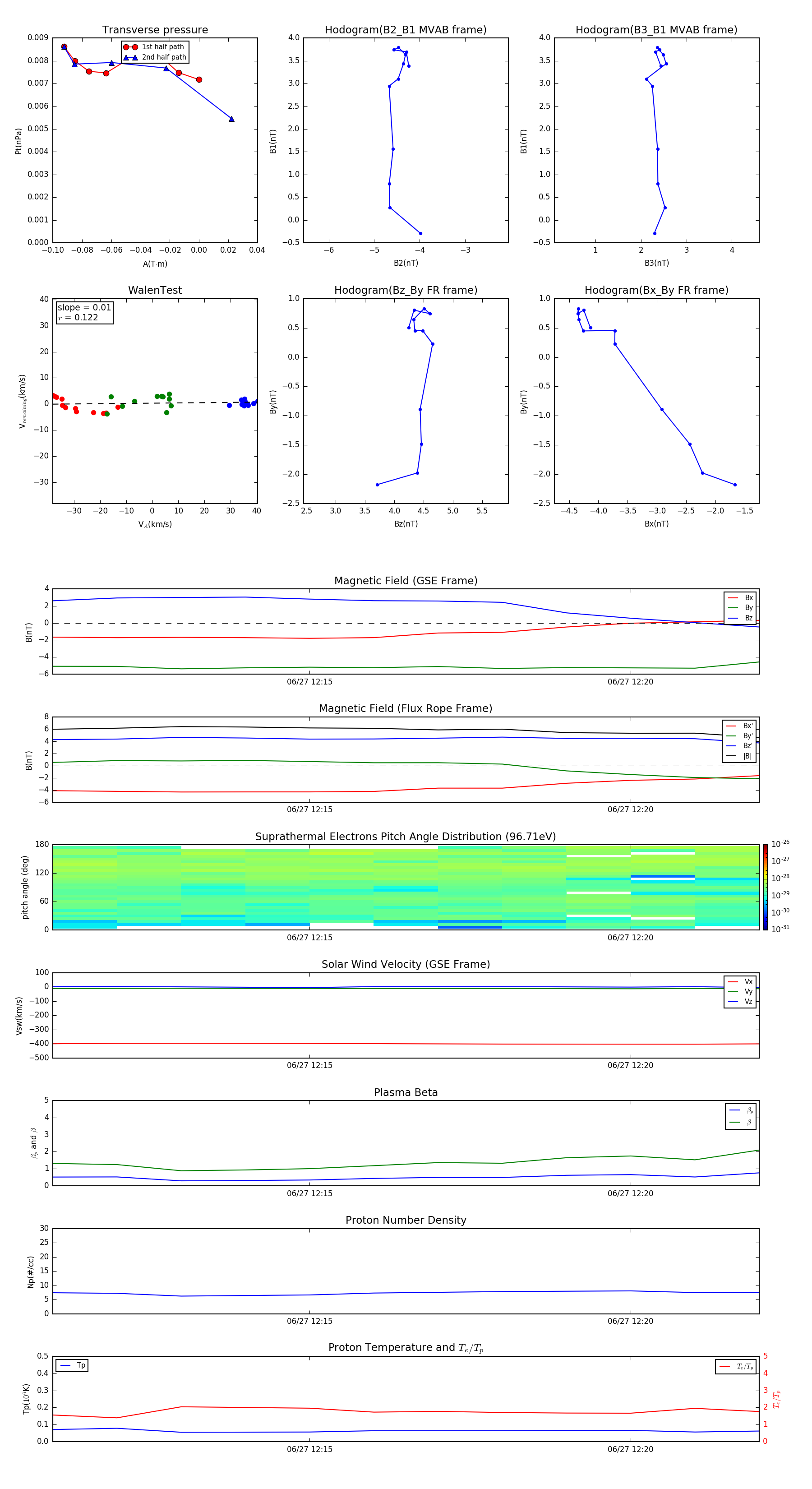
Task: Click the Vx legend entry in velocity panel
Action: pos(740,981)
